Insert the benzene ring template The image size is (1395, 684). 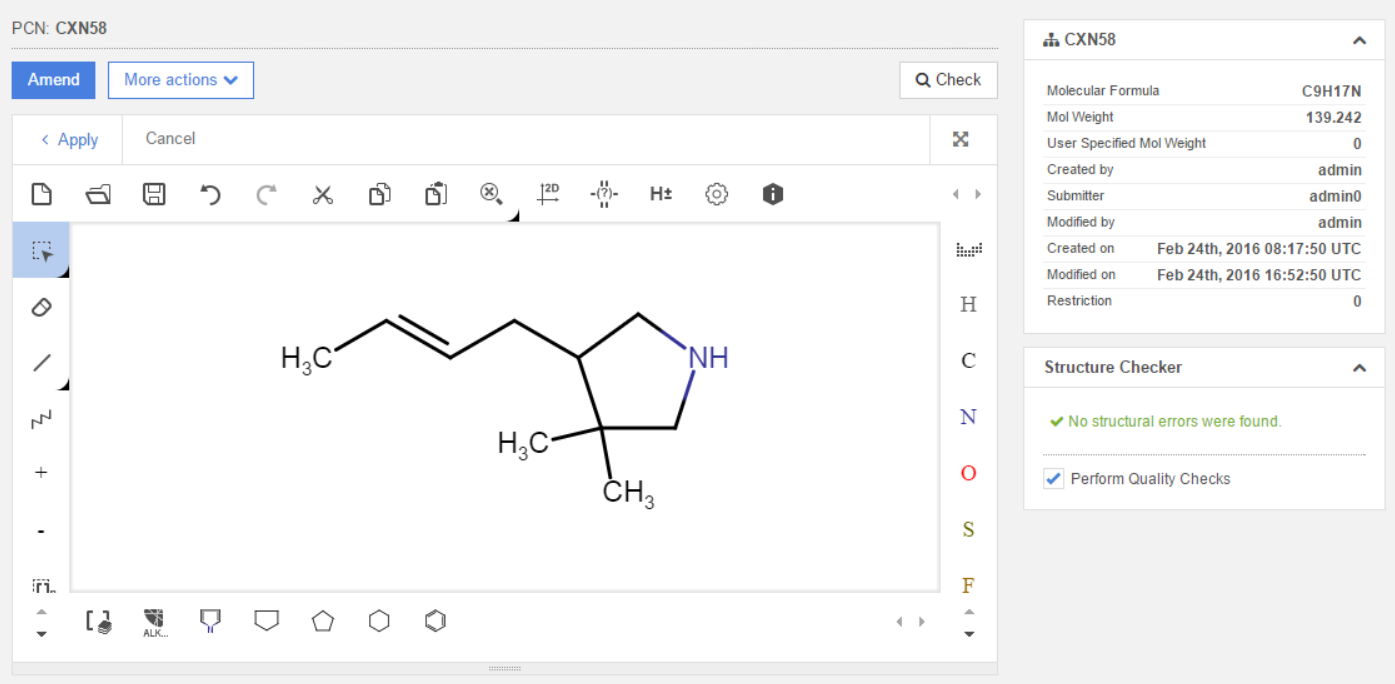point(435,621)
